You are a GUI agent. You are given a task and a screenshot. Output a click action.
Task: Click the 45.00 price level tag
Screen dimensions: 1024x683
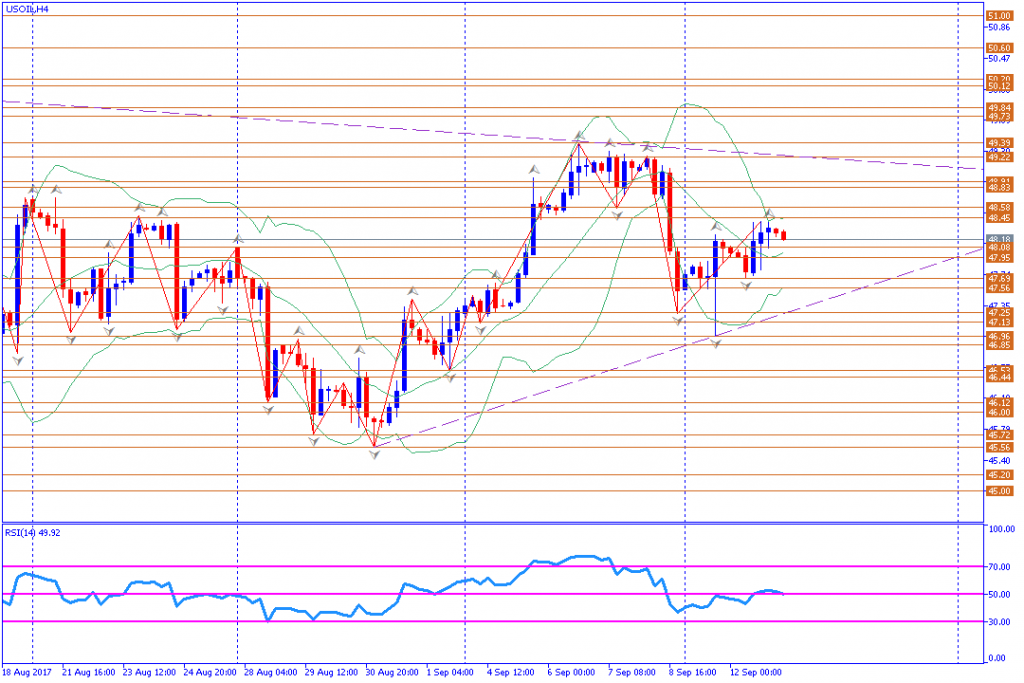point(999,491)
